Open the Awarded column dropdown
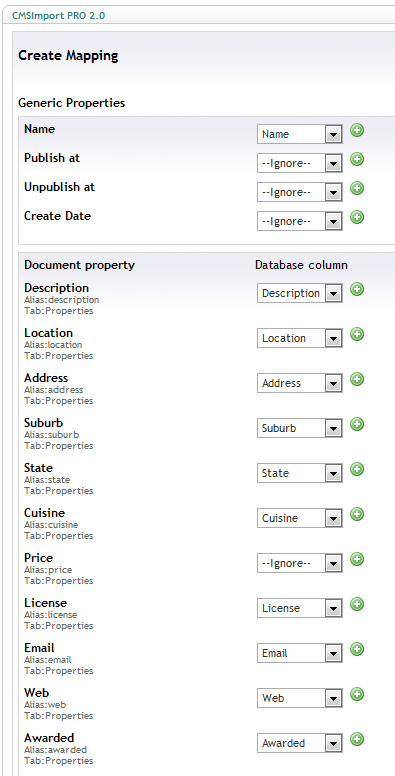The height and width of the screenshot is (776, 395). click(299, 743)
